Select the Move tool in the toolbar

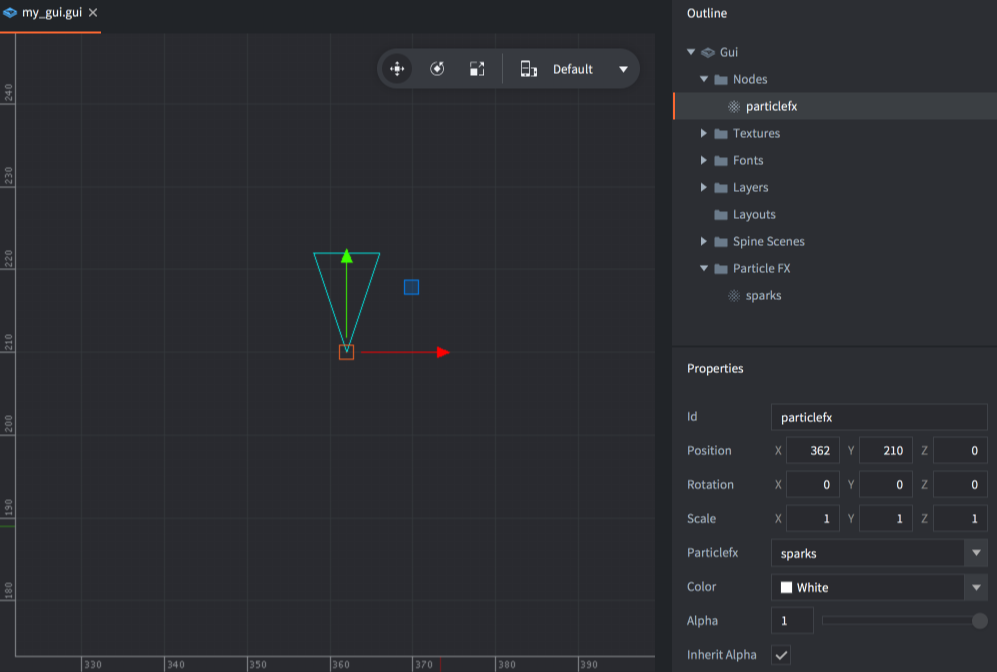(x=397, y=68)
